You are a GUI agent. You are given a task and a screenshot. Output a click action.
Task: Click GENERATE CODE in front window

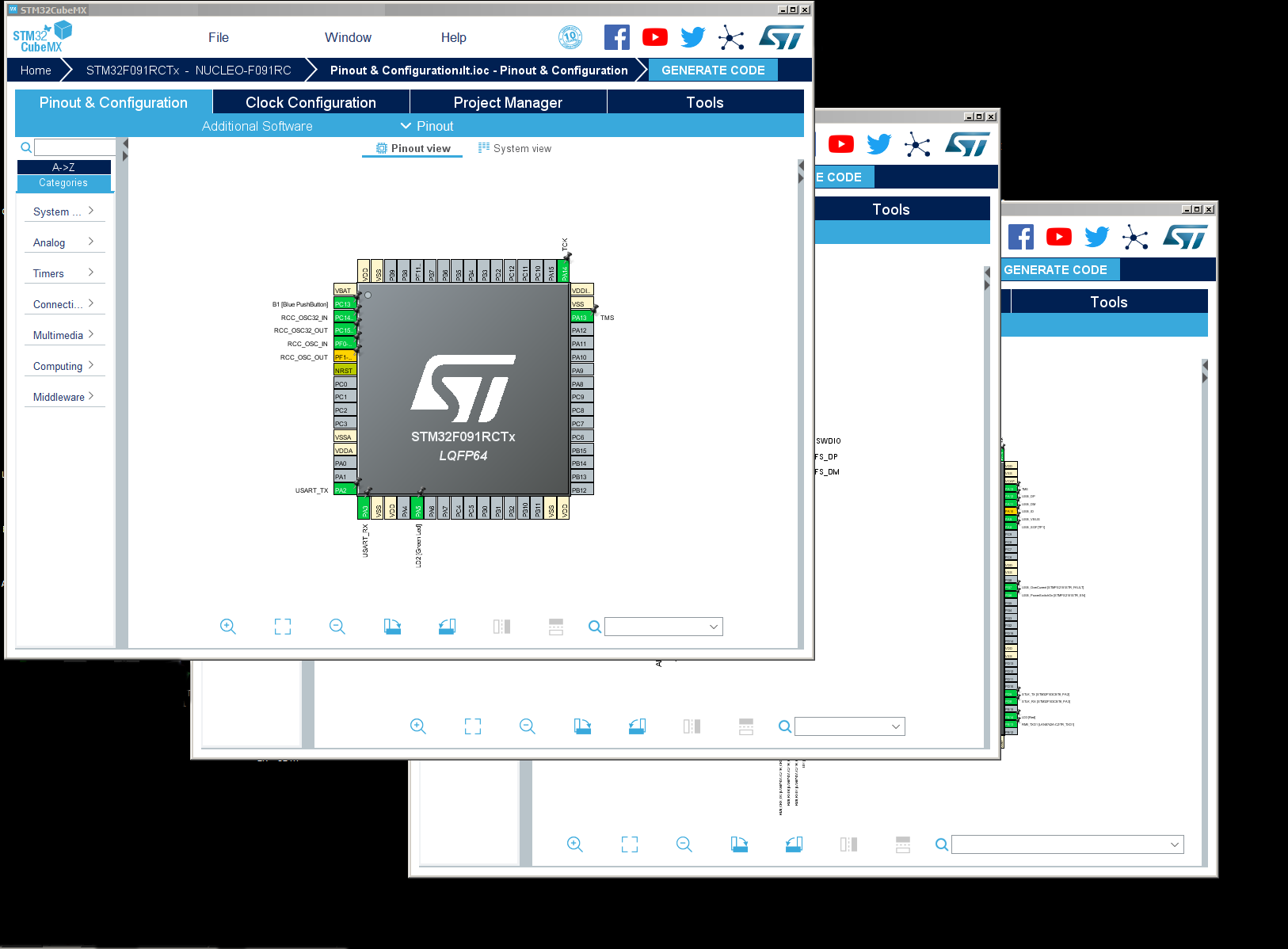(x=713, y=70)
